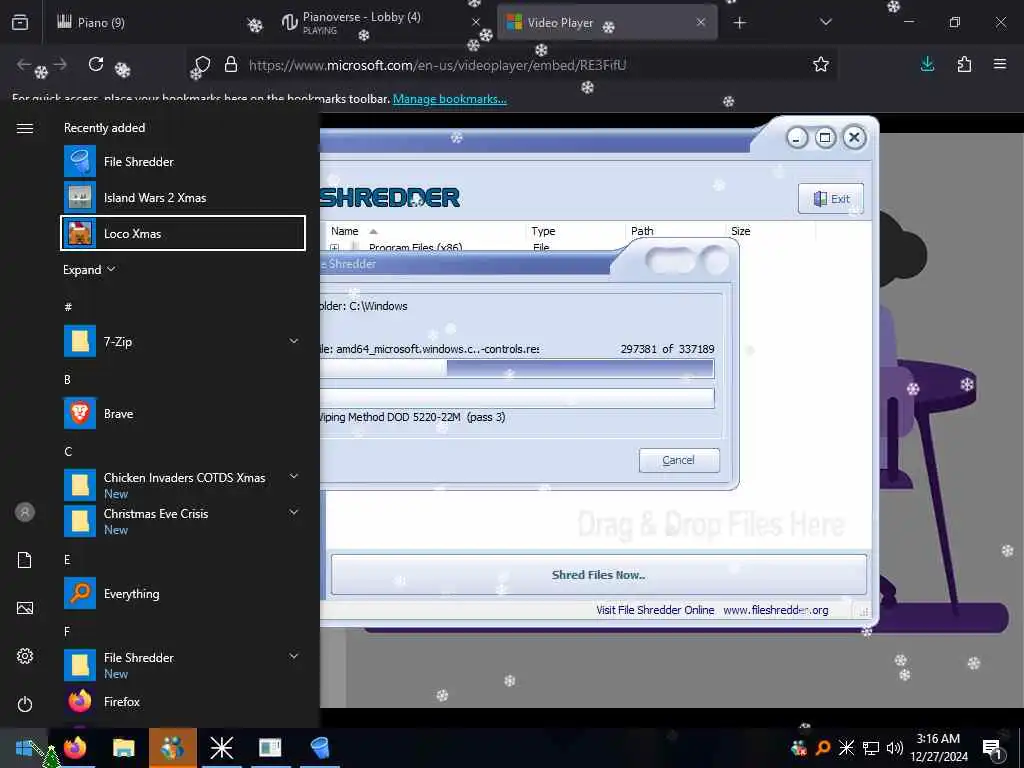This screenshot has height=768, width=1024.
Task: Open tracking protection shield
Action: click(202, 65)
